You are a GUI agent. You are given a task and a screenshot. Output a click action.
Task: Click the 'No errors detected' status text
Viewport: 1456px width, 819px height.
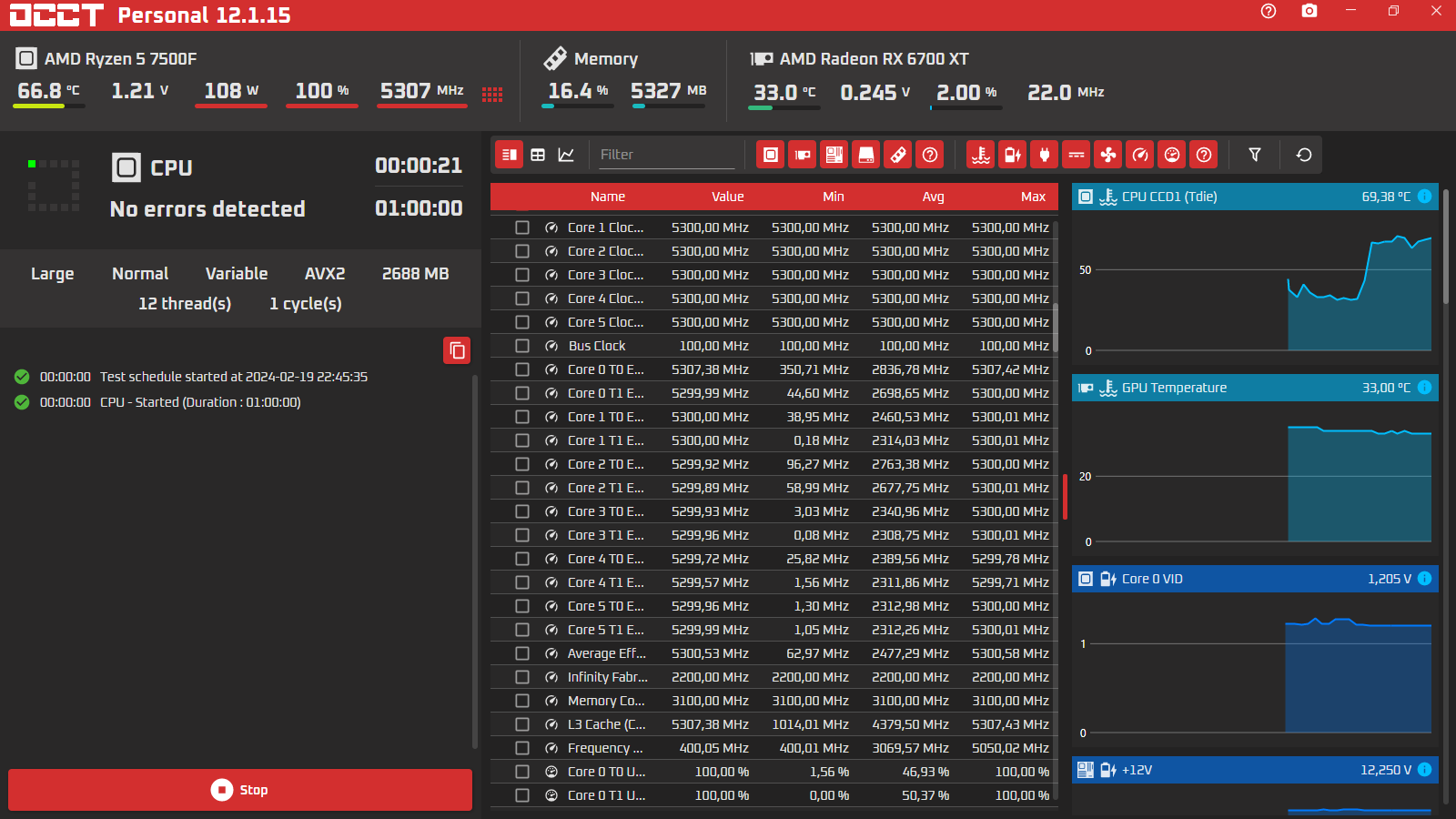207,209
